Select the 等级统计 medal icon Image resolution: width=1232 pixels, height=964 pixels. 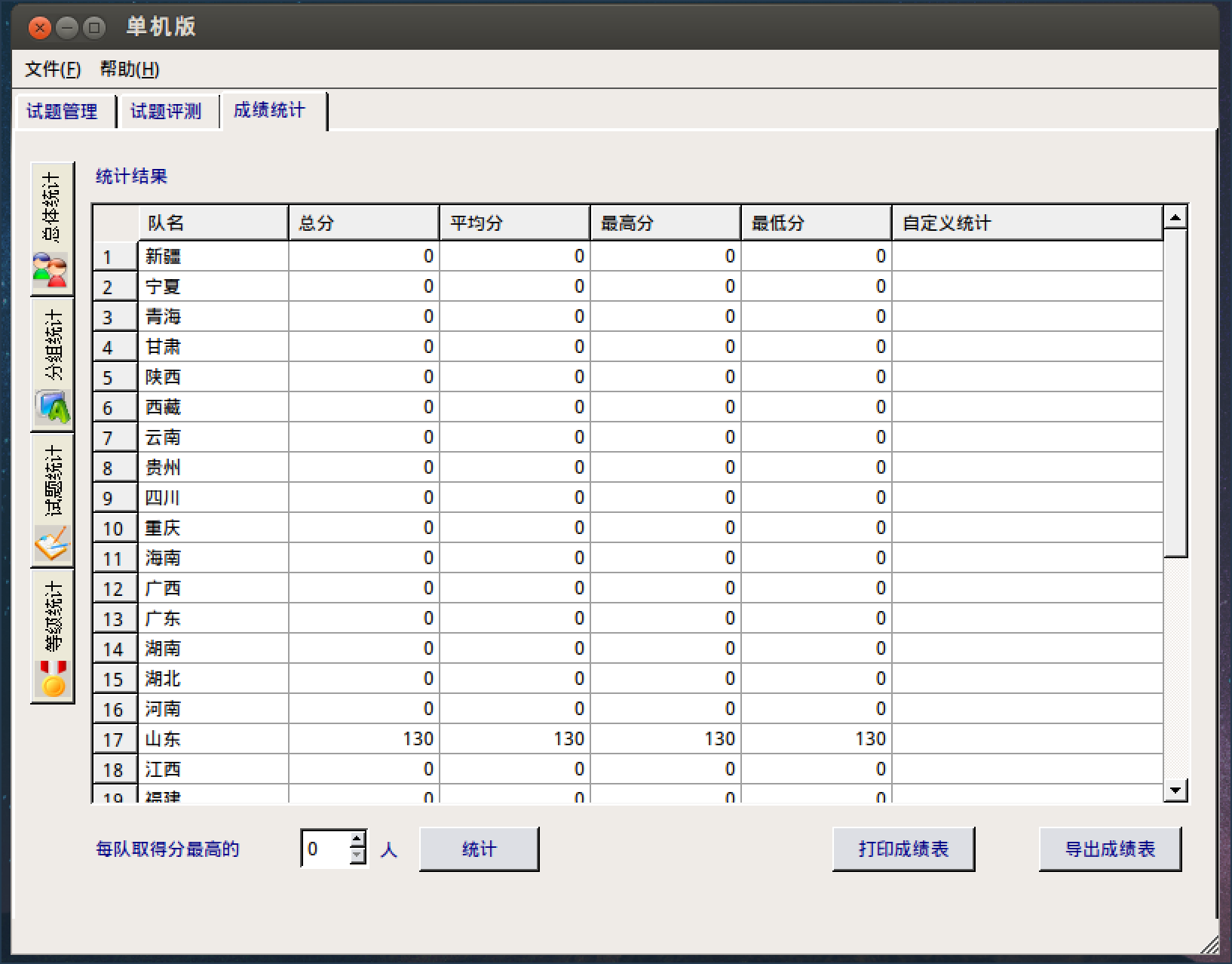click(52, 679)
